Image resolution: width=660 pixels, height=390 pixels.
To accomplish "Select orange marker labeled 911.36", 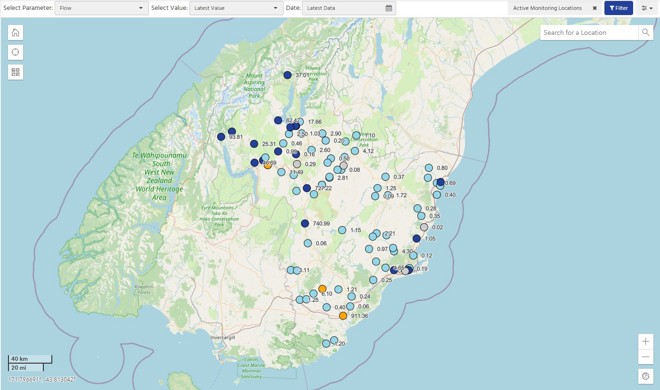I will [343, 316].
